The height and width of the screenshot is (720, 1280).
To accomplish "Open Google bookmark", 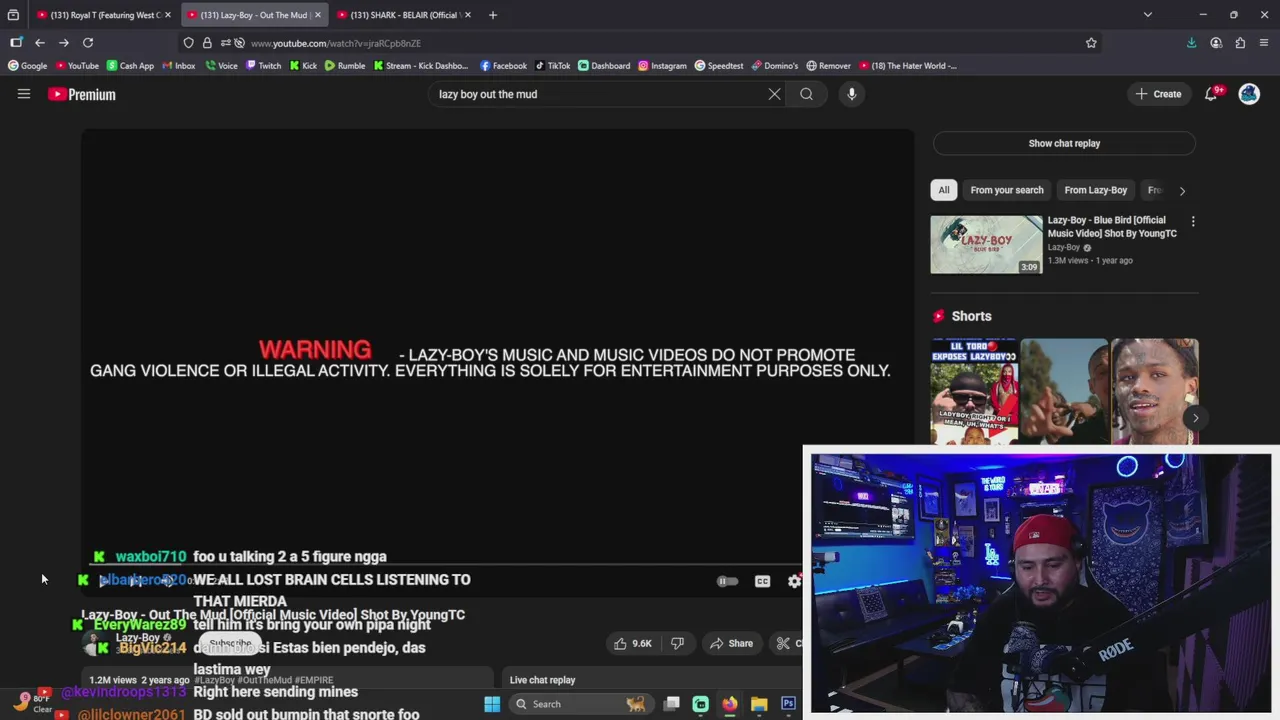I will (28, 66).
